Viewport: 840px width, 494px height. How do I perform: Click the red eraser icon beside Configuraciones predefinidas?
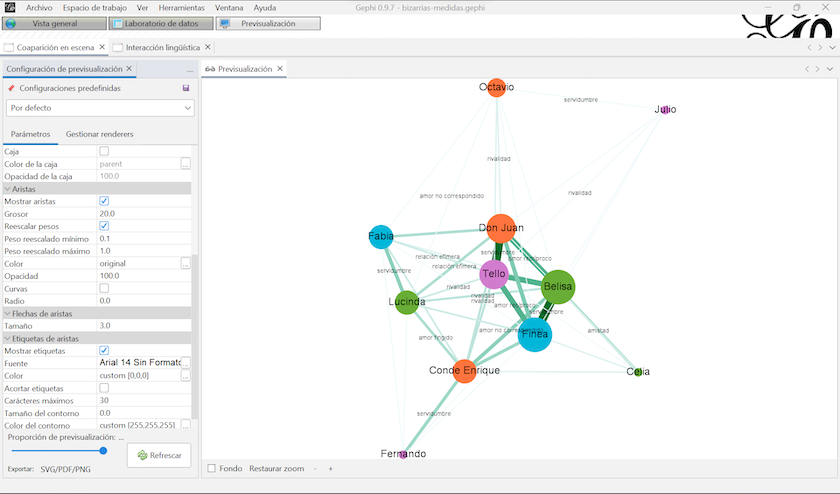tap(11, 88)
